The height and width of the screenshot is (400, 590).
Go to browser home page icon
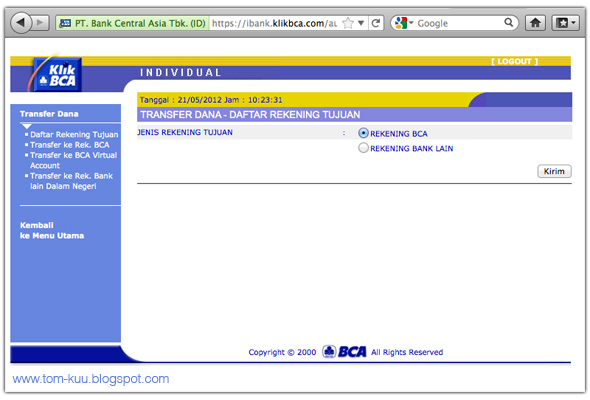pos(535,23)
